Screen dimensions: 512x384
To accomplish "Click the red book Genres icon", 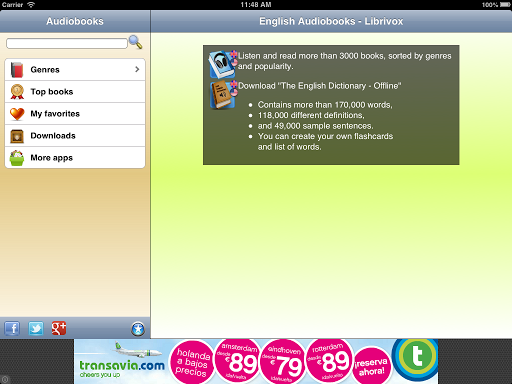I will 17,70.
